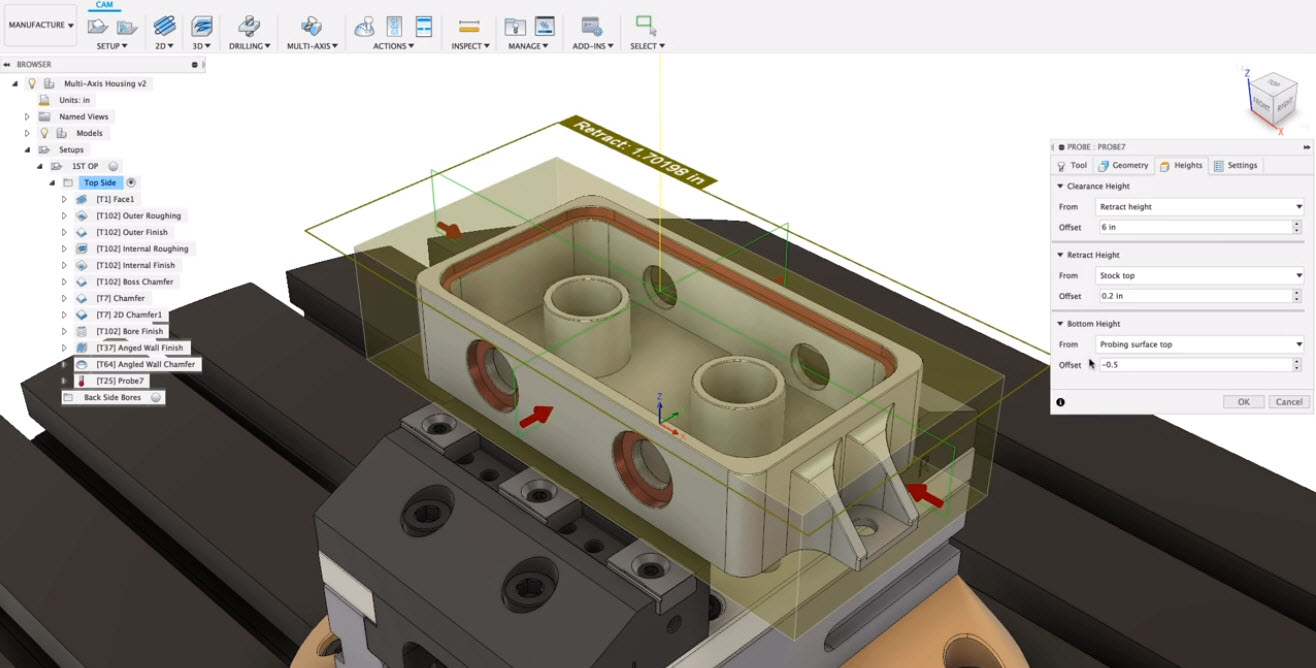Click the Drilling operation icon
1316x668 pixels.
click(x=249, y=26)
